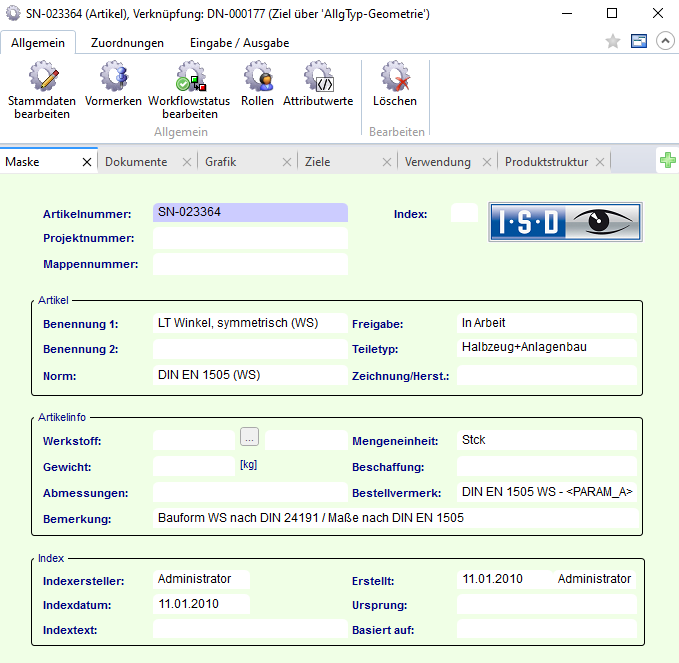
Task: Click the Rollen icon
Action: tap(257, 78)
